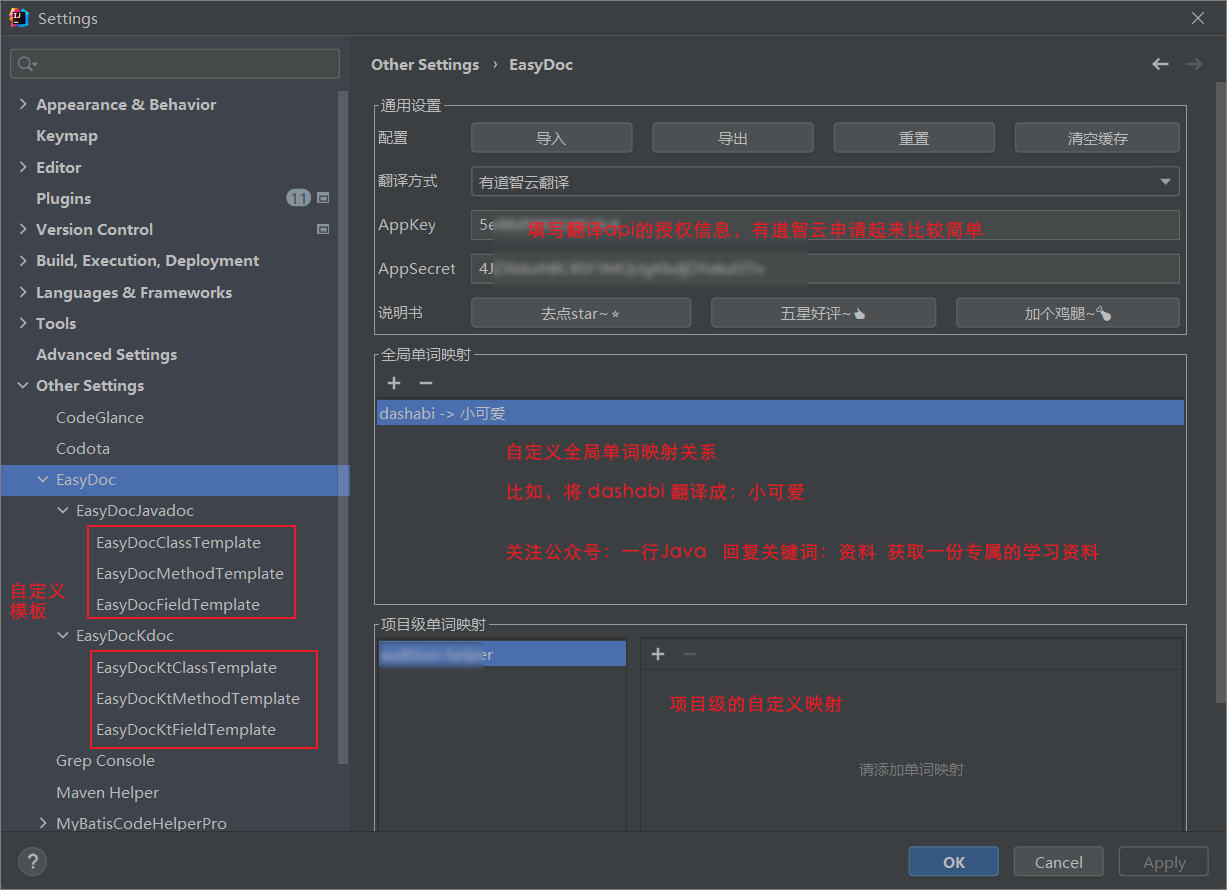Select Maven Helper settings item
The width and height of the screenshot is (1227, 890).
click(107, 792)
